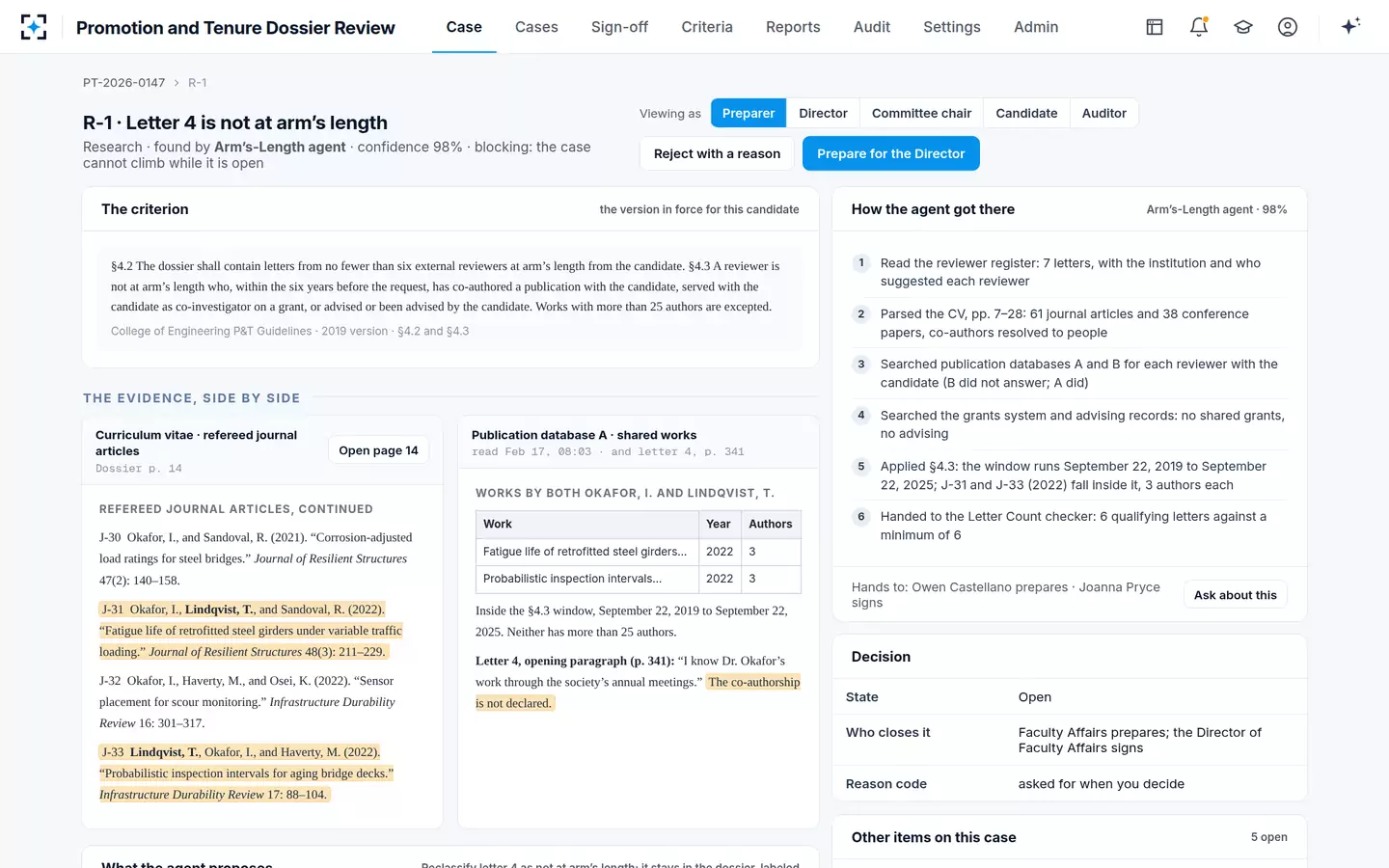The width and height of the screenshot is (1389, 868).
Task: Click the app logo icon
Action: [x=34, y=27]
